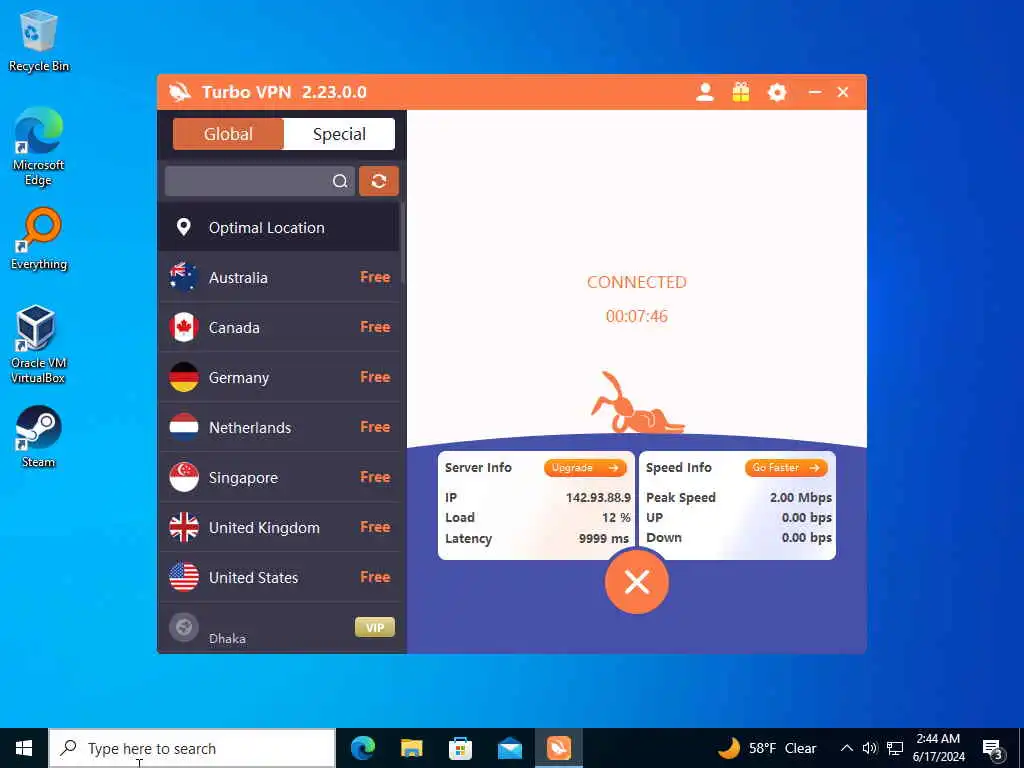Click the Go Faster button in Speed Info
Image resolution: width=1024 pixels, height=768 pixels.
(786, 468)
